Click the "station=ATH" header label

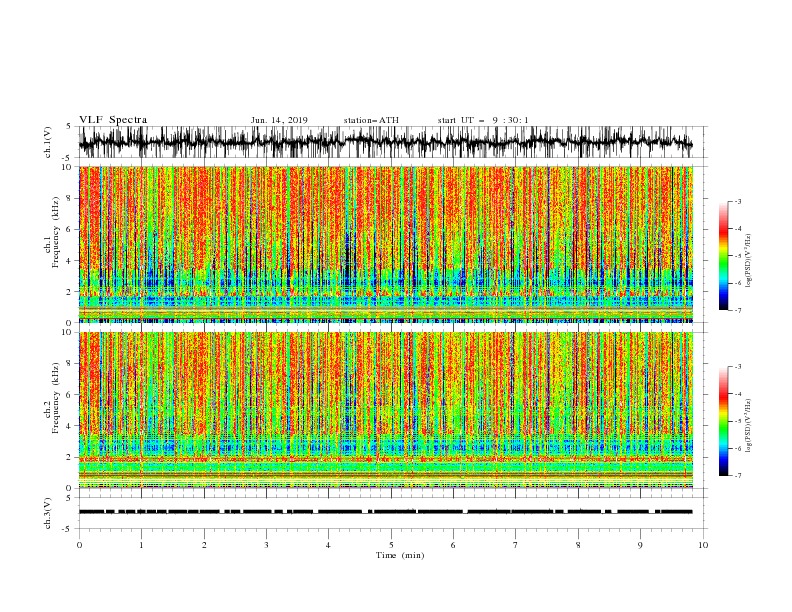point(371,120)
